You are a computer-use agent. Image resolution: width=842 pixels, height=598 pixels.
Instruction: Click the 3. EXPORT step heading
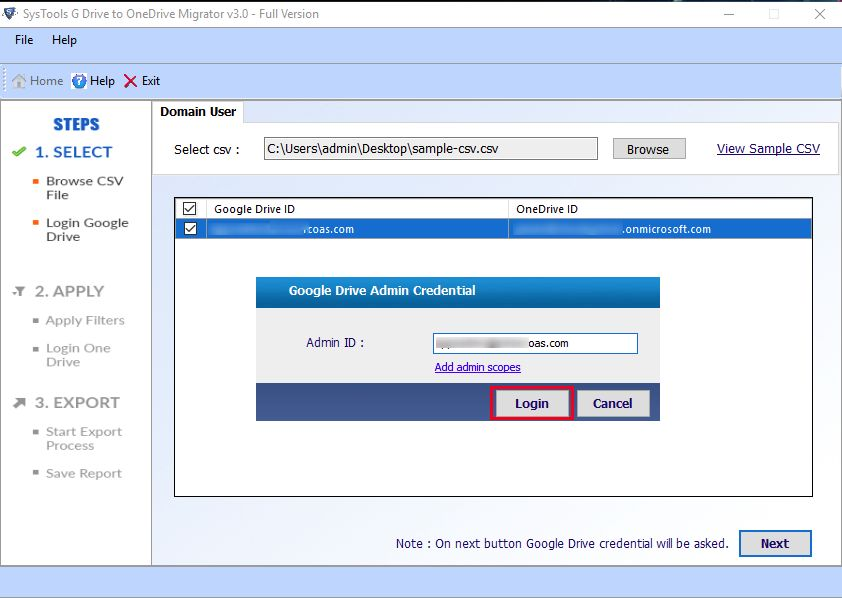point(77,403)
